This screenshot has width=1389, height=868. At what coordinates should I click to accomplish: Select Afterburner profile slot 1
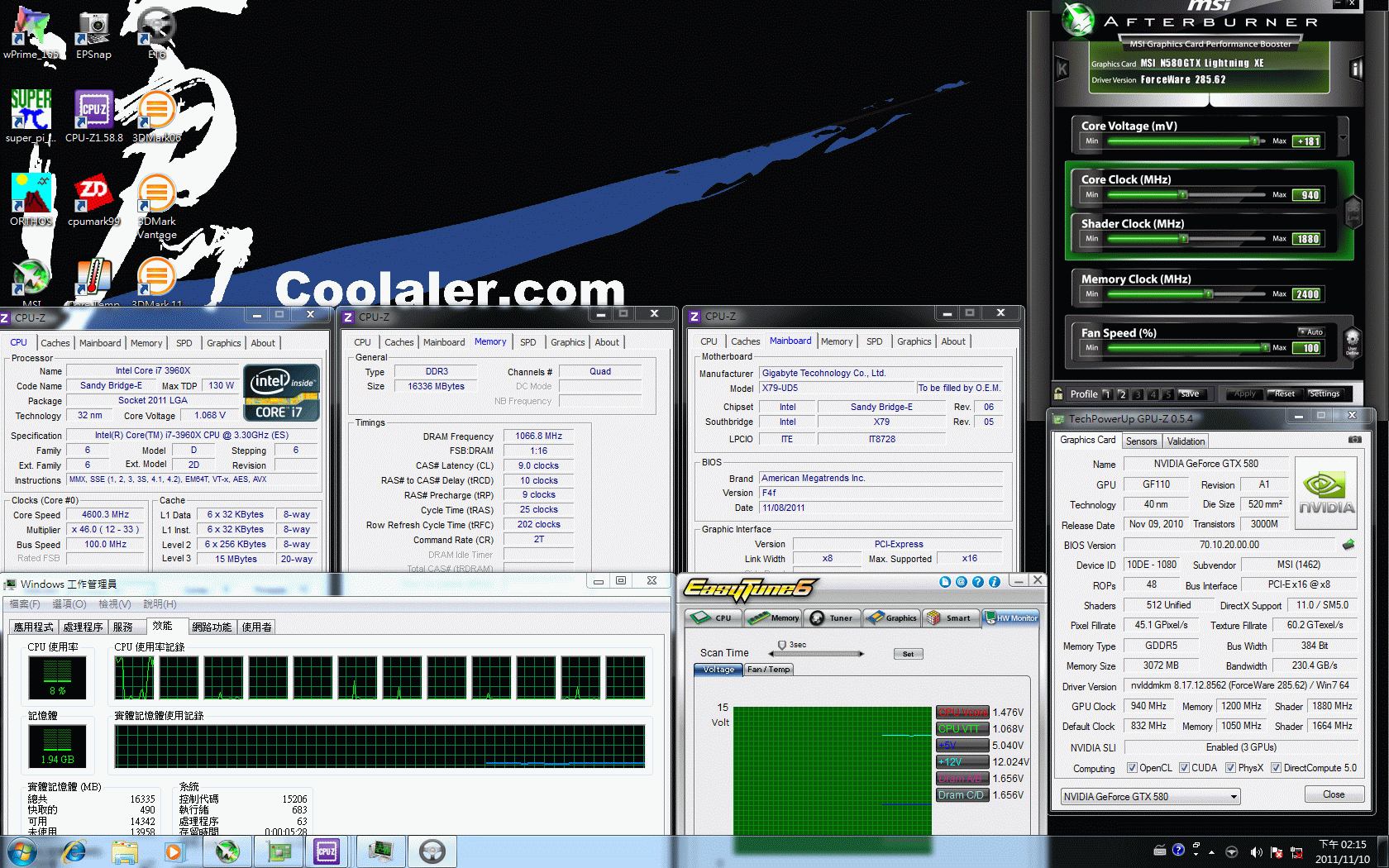coord(1107,394)
